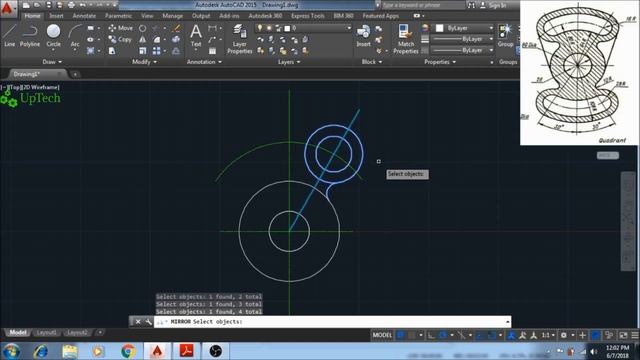Open the layer selection dropdown
Viewport: 640px width, 360px height.
click(x=304, y=28)
